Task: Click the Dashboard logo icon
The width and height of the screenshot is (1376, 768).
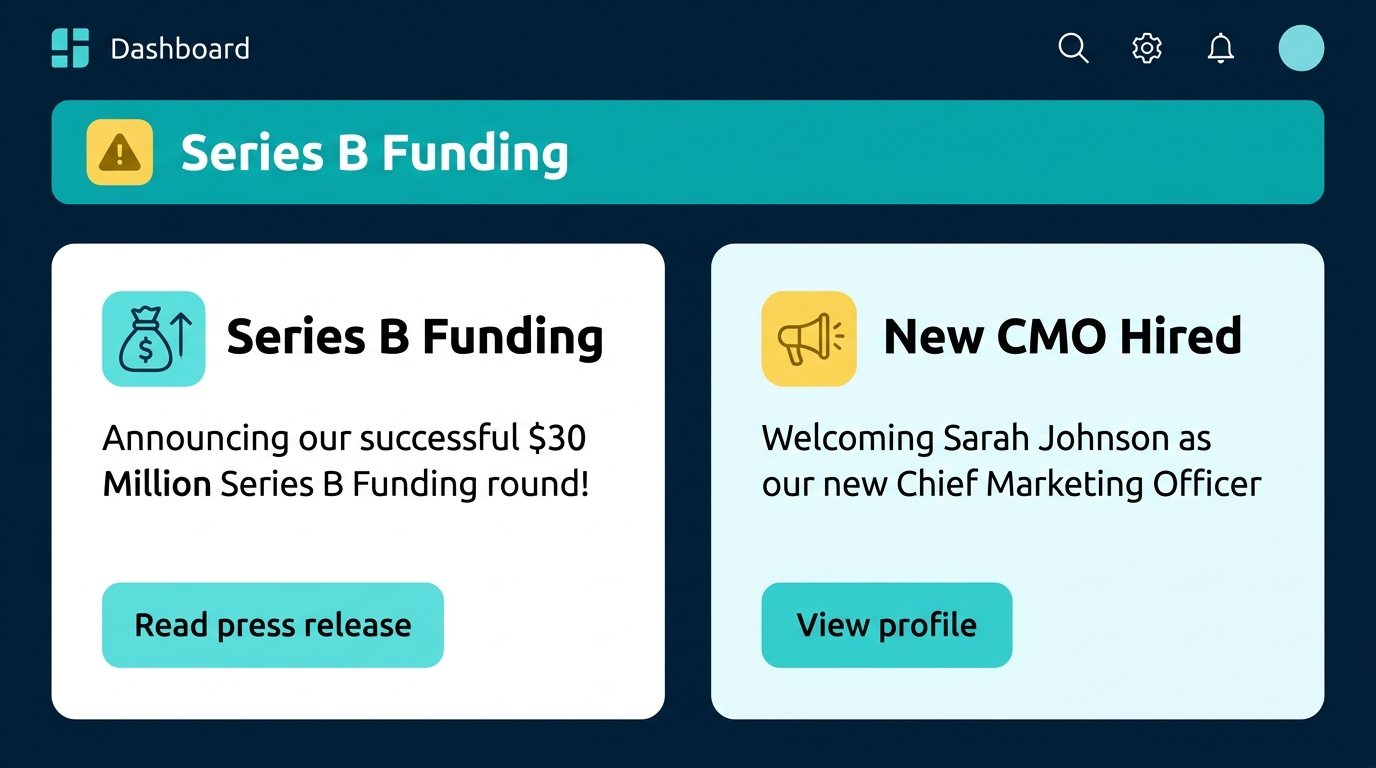Action: (70, 48)
